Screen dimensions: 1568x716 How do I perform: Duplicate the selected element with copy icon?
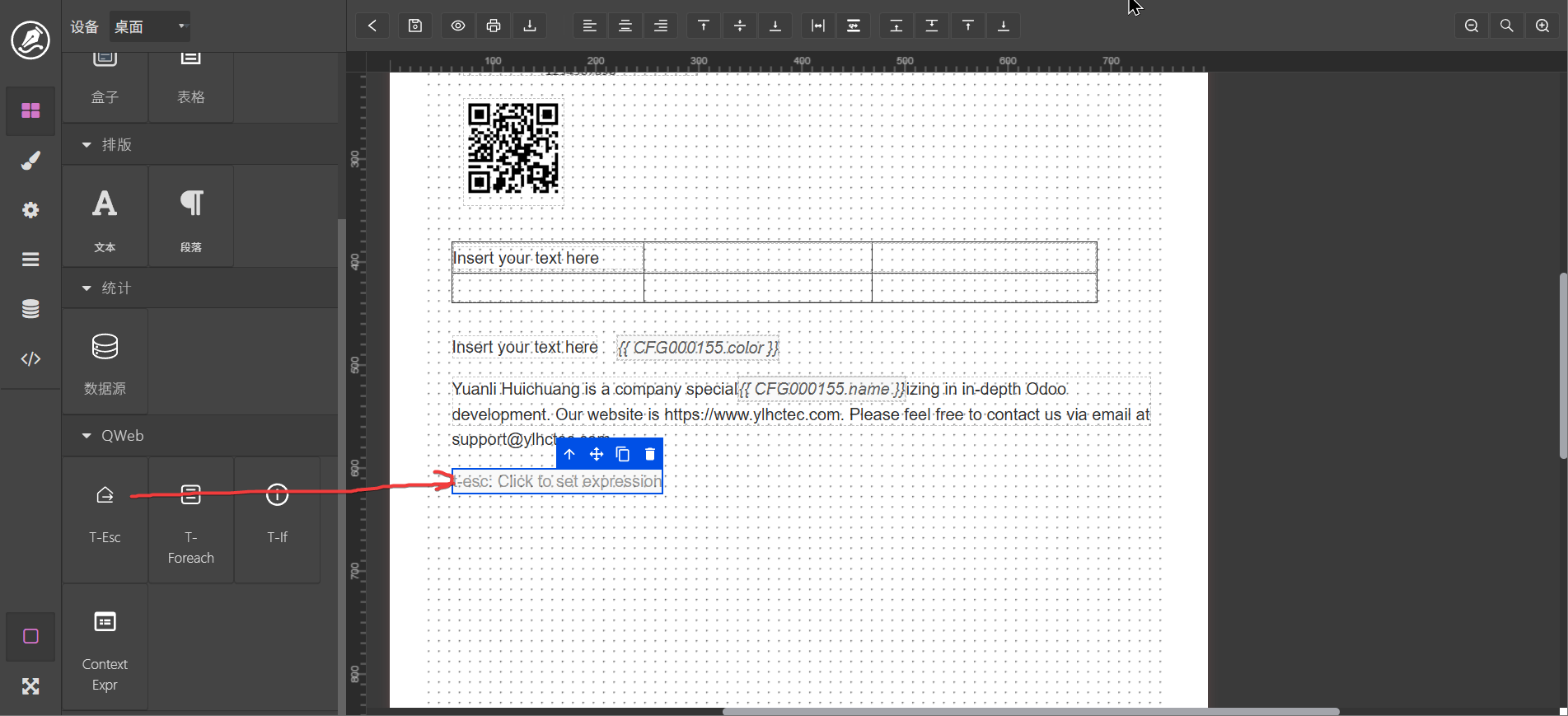(x=623, y=454)
